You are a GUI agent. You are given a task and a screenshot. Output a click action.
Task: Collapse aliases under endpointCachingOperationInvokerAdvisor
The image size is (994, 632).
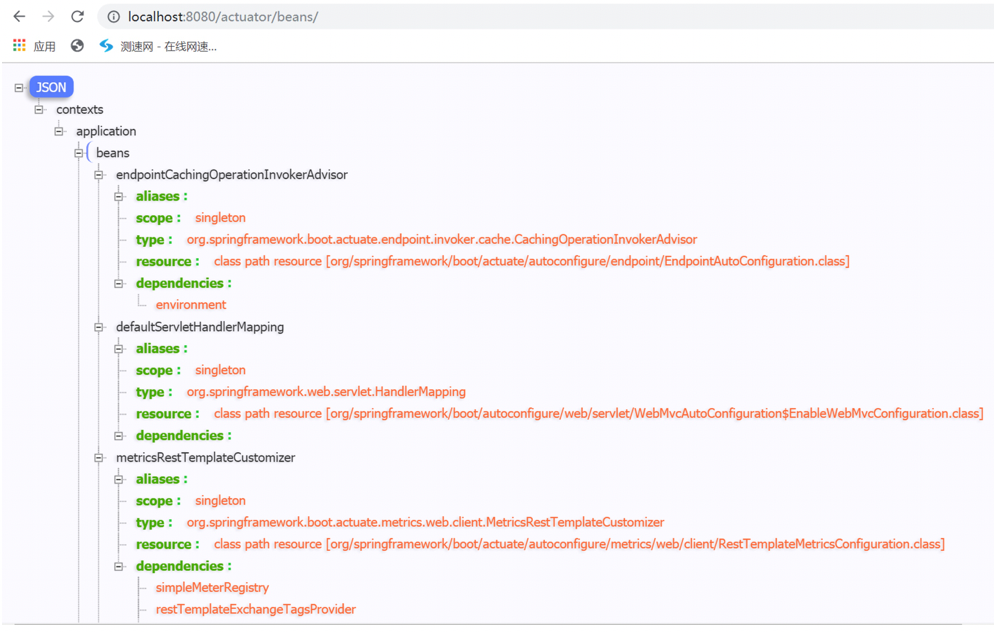(x=119, y=197)
